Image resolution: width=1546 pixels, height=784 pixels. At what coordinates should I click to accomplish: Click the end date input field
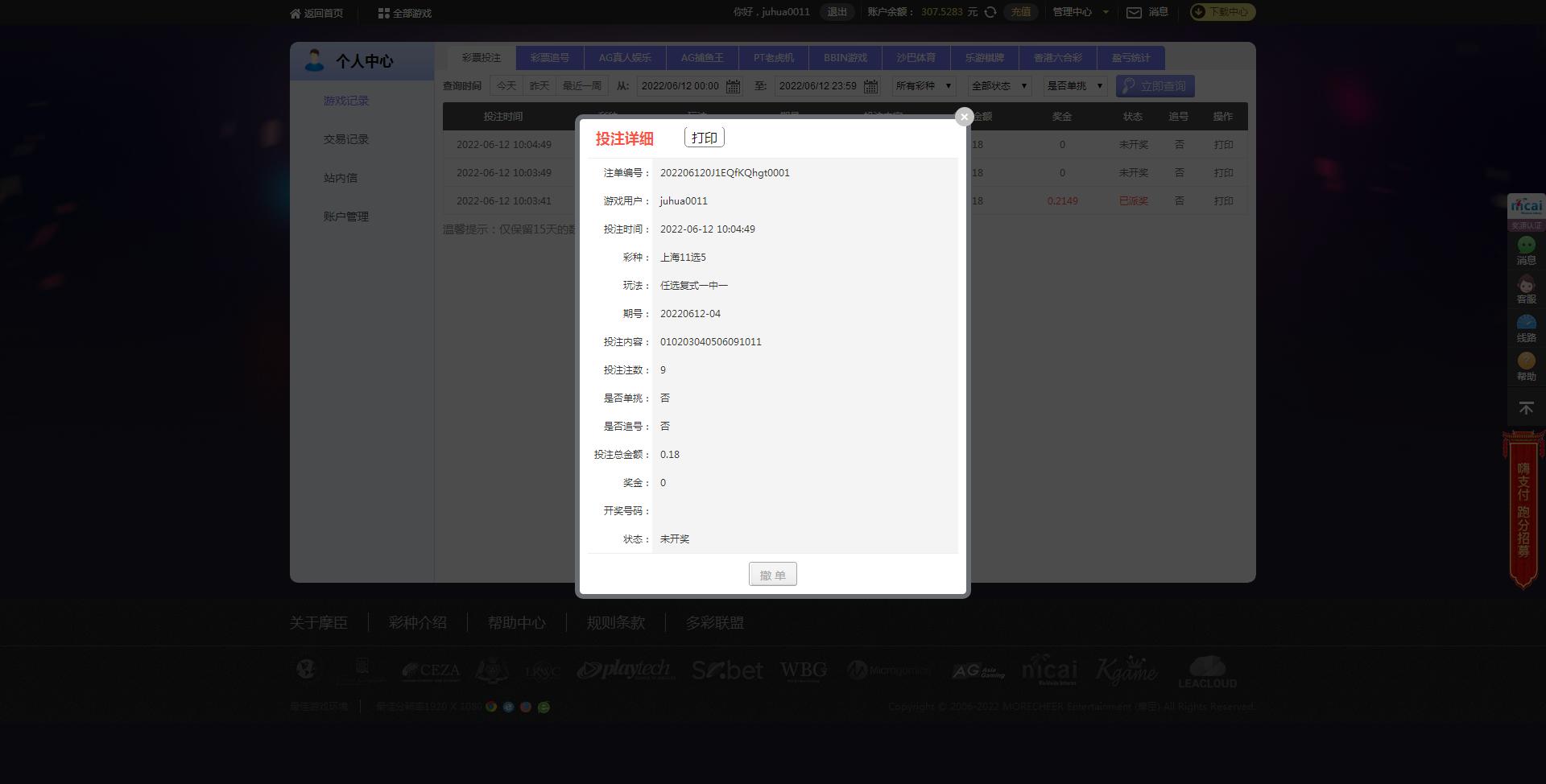point(817,86)
